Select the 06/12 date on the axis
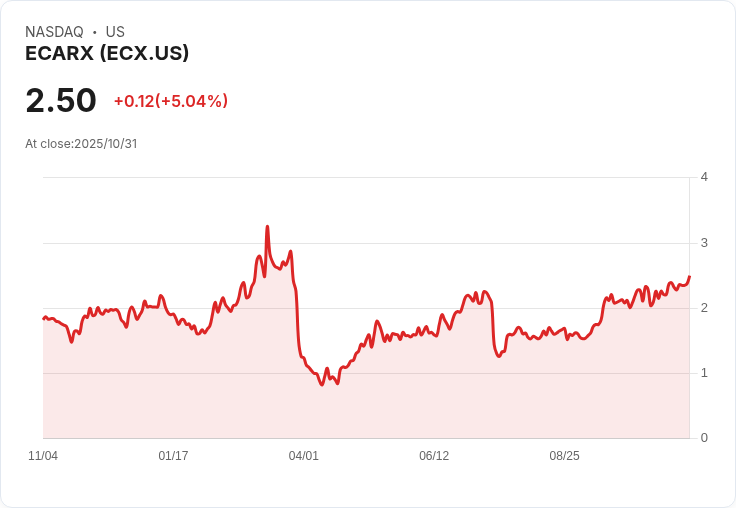The image size is (736, 508). [x=434, y=456]
